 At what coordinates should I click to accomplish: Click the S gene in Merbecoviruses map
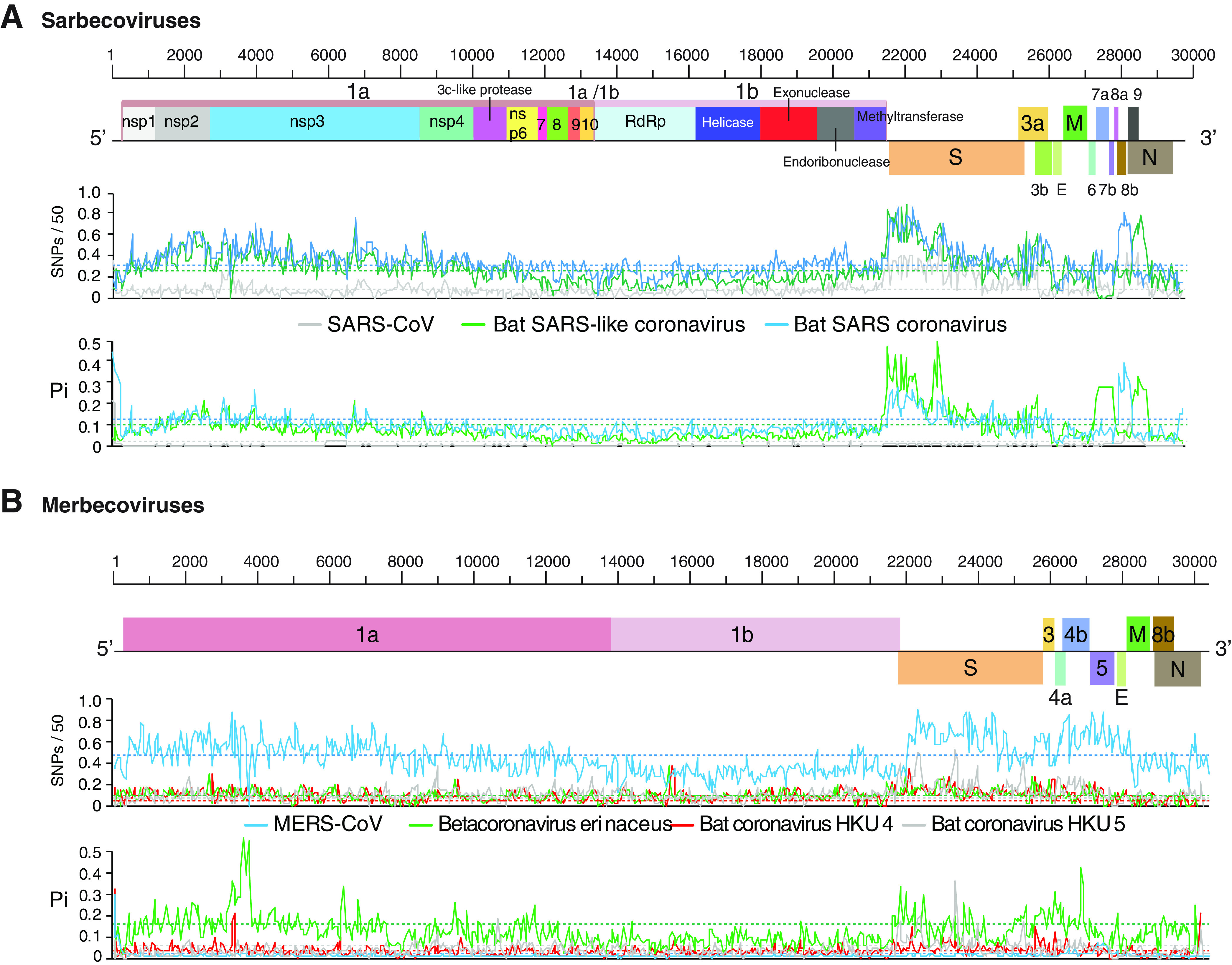pyautogui.click(x=970, y=668)
